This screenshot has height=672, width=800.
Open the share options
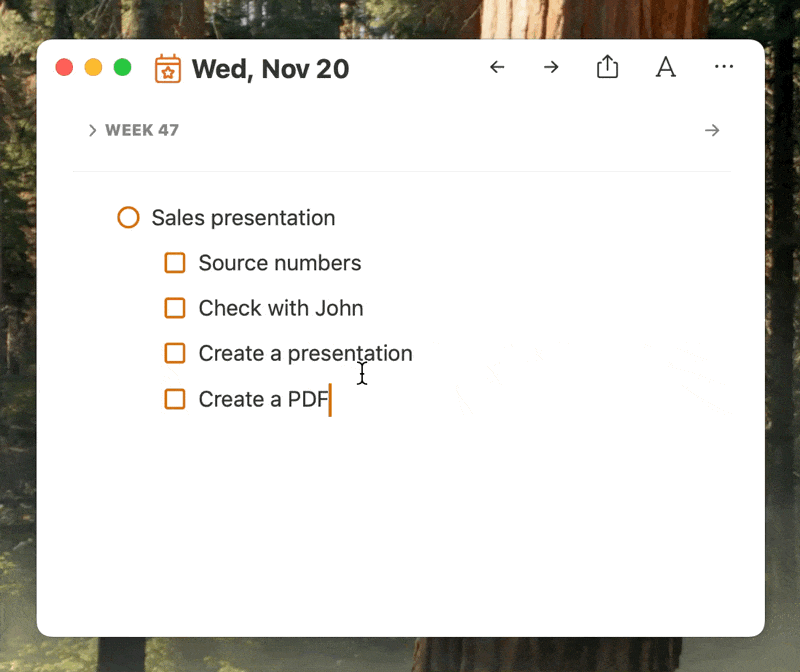pyautogui.click(x=607, y=66)
